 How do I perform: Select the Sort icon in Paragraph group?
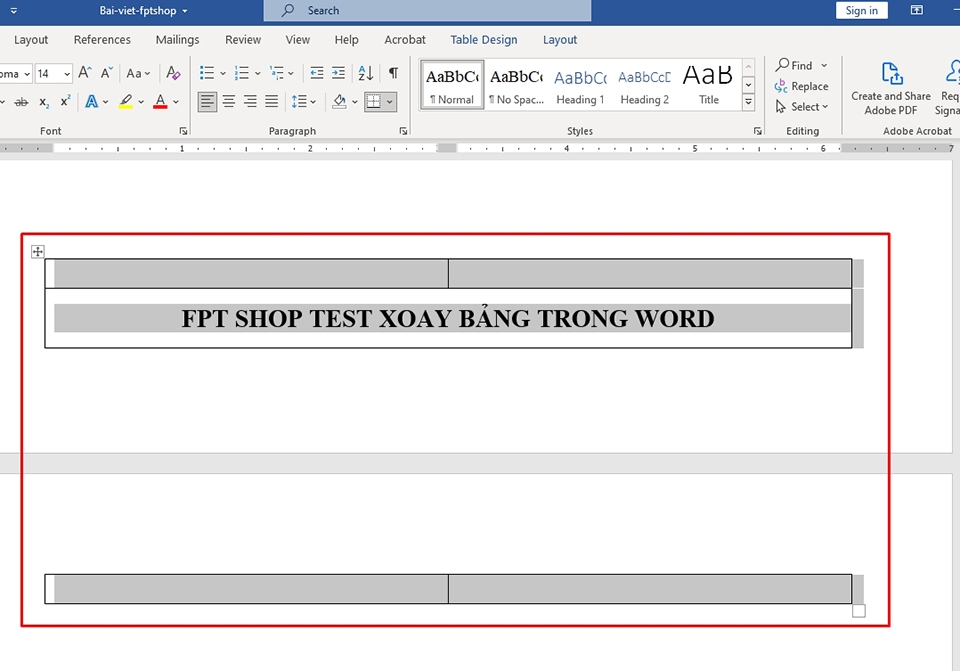click(365, 73)
